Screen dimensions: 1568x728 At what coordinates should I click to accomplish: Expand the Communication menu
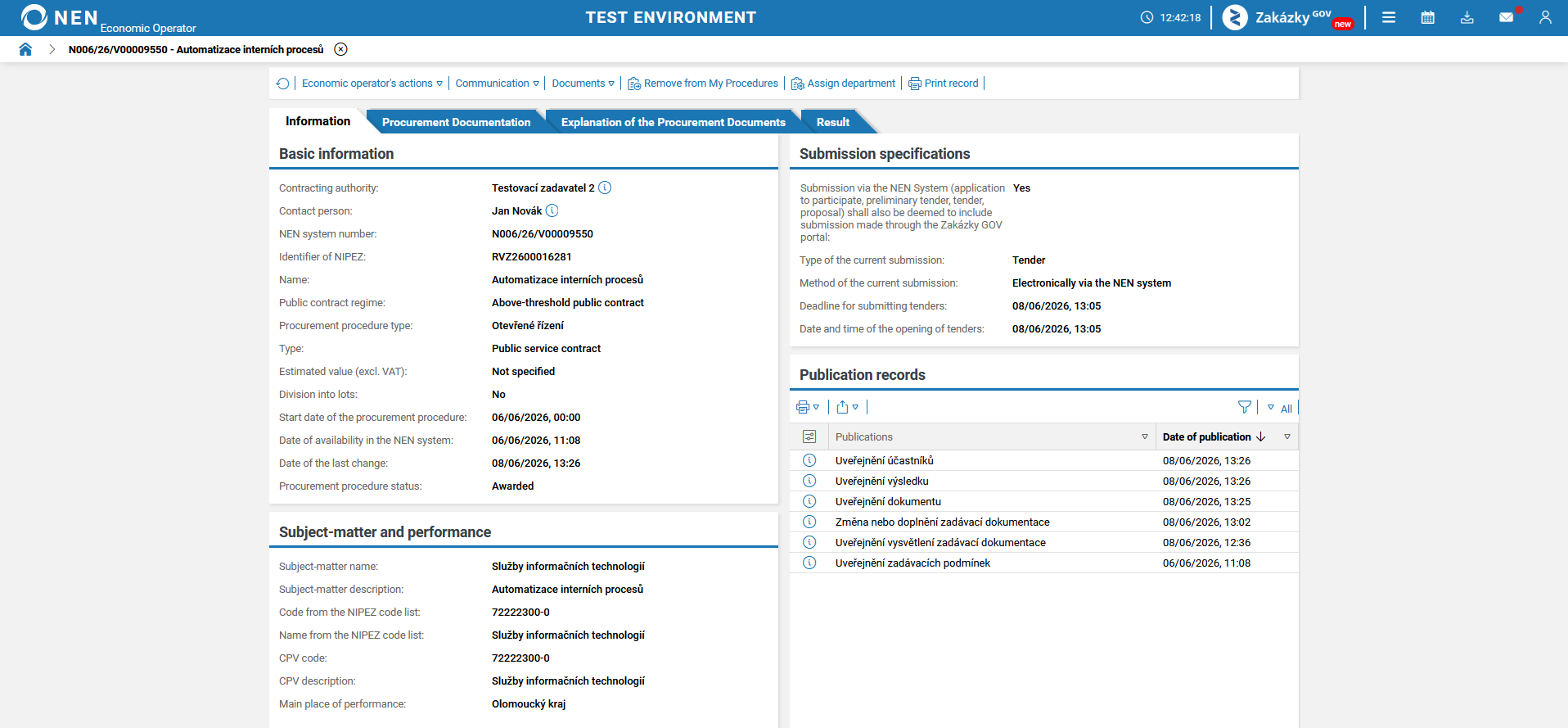click(x=498, y=84)
